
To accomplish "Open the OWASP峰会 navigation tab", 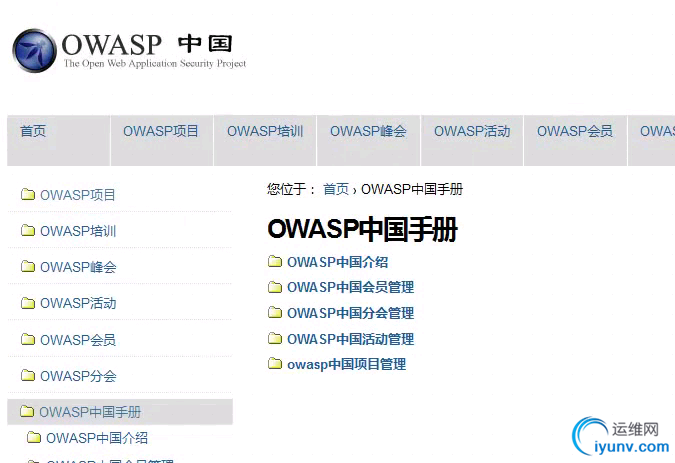I will (x=368, y=140).
